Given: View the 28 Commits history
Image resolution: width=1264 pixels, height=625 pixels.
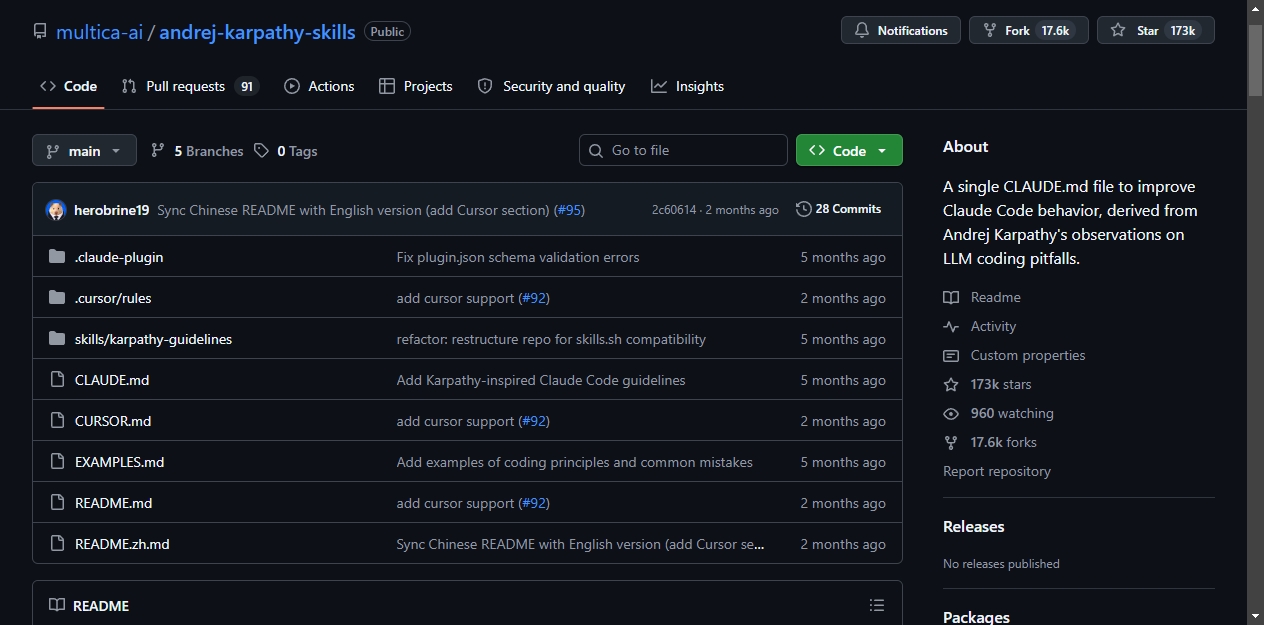Looking at the screenshot, I should 838,209.
